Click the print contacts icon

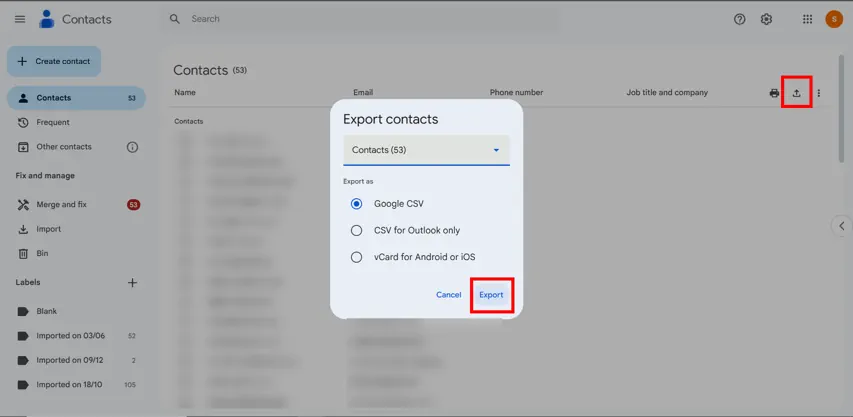click(774, 93)
